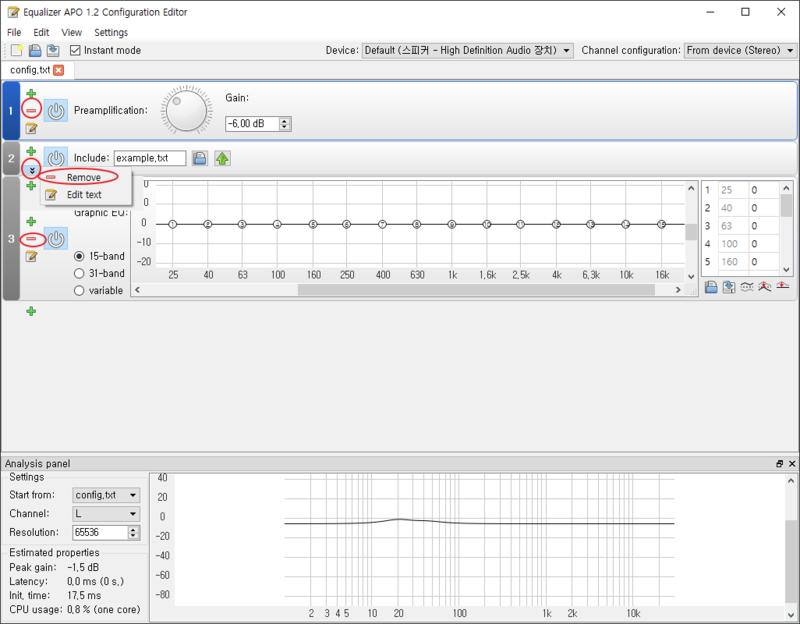Decrease Resolution with the down stepper
Screen dimensions: 800x624
click(x=134, y=536)
